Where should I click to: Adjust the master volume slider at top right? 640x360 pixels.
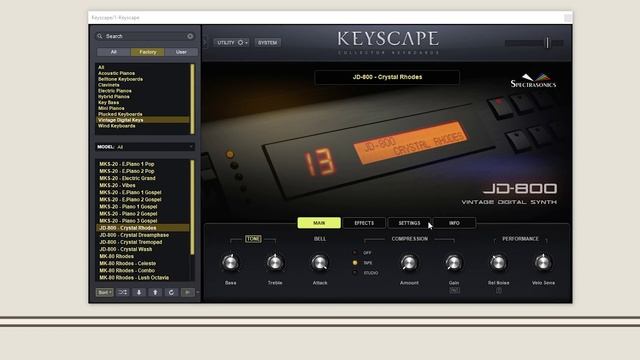click(535, 42)
